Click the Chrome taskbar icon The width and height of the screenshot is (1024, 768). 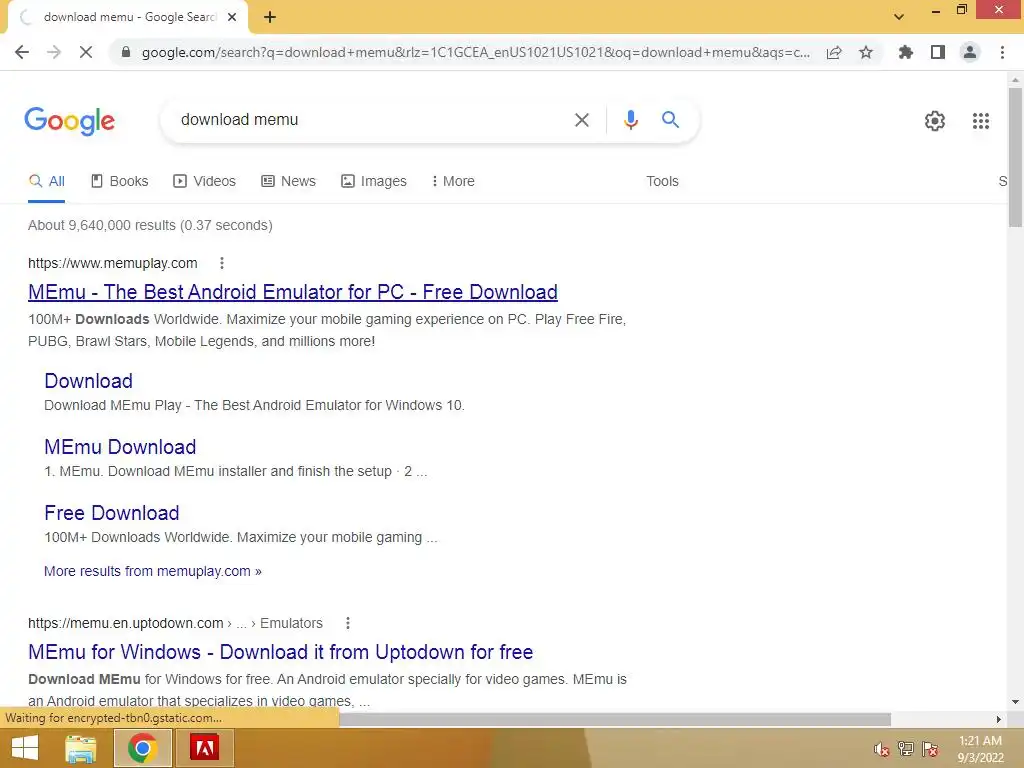pyautogui.click(x=142, y=748)
